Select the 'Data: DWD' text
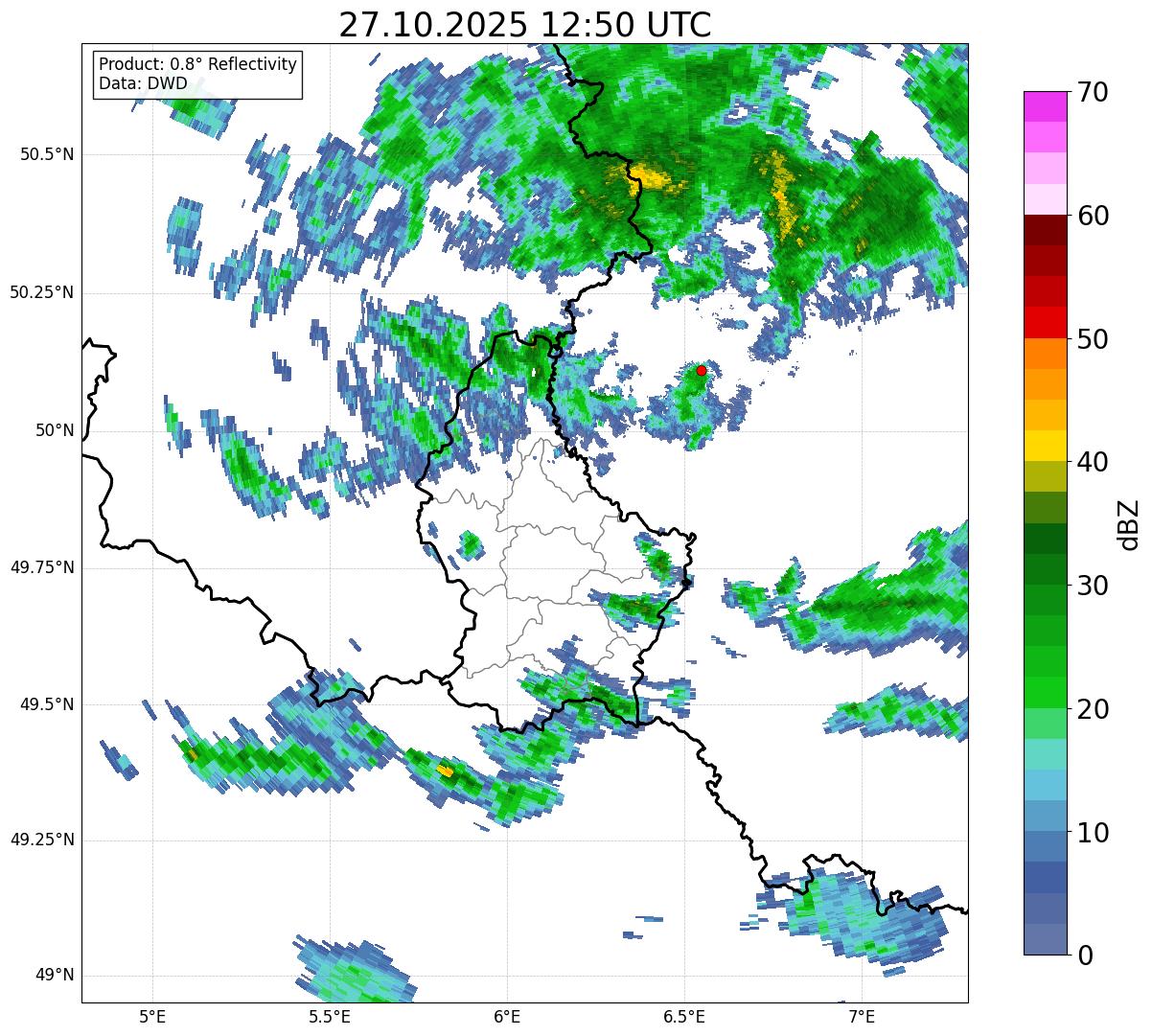 pyautogui.click(x=143, y=83)
